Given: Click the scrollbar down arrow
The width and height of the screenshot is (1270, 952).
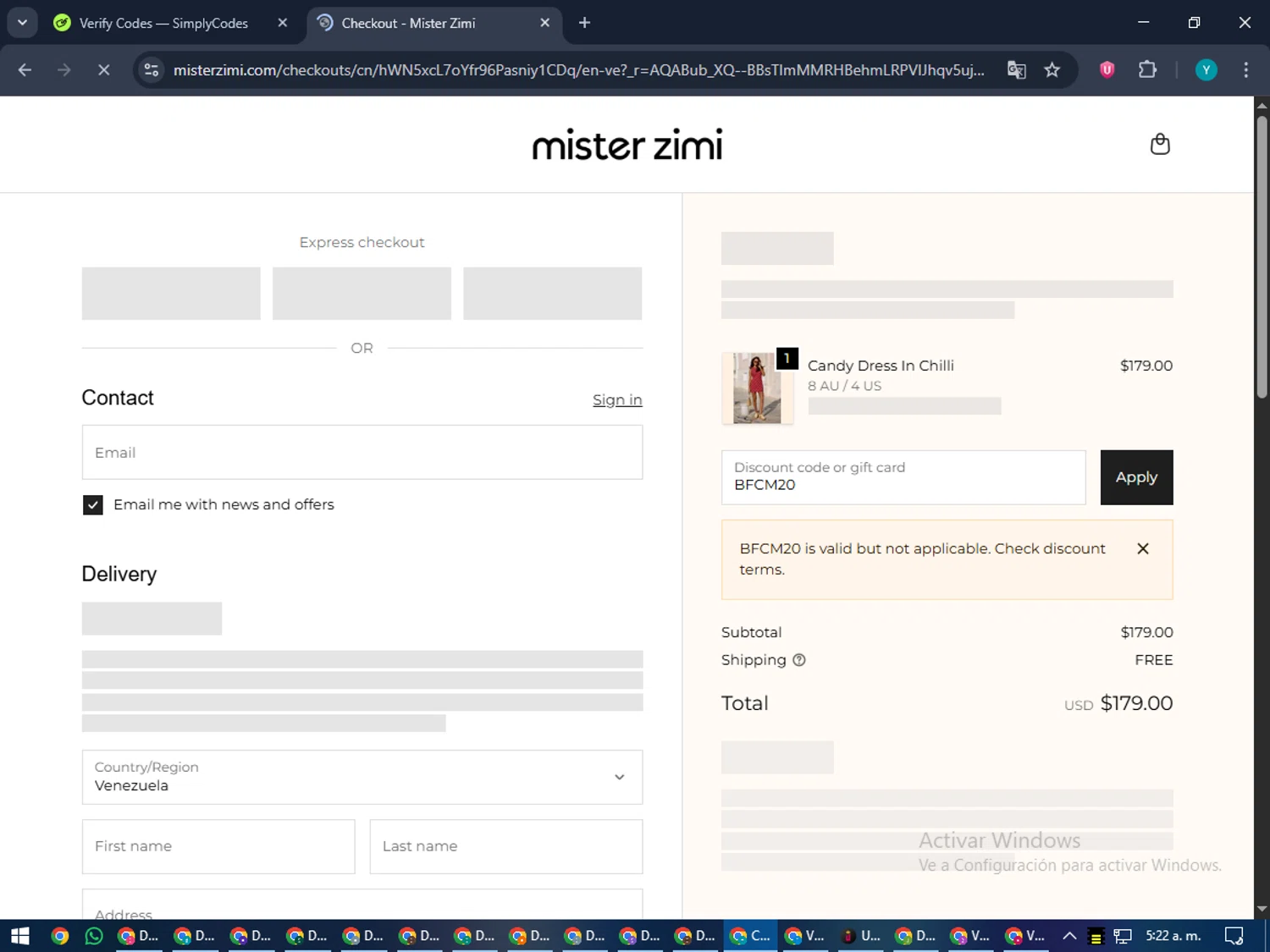Looking at the screenshot, I should (1262, 910).
